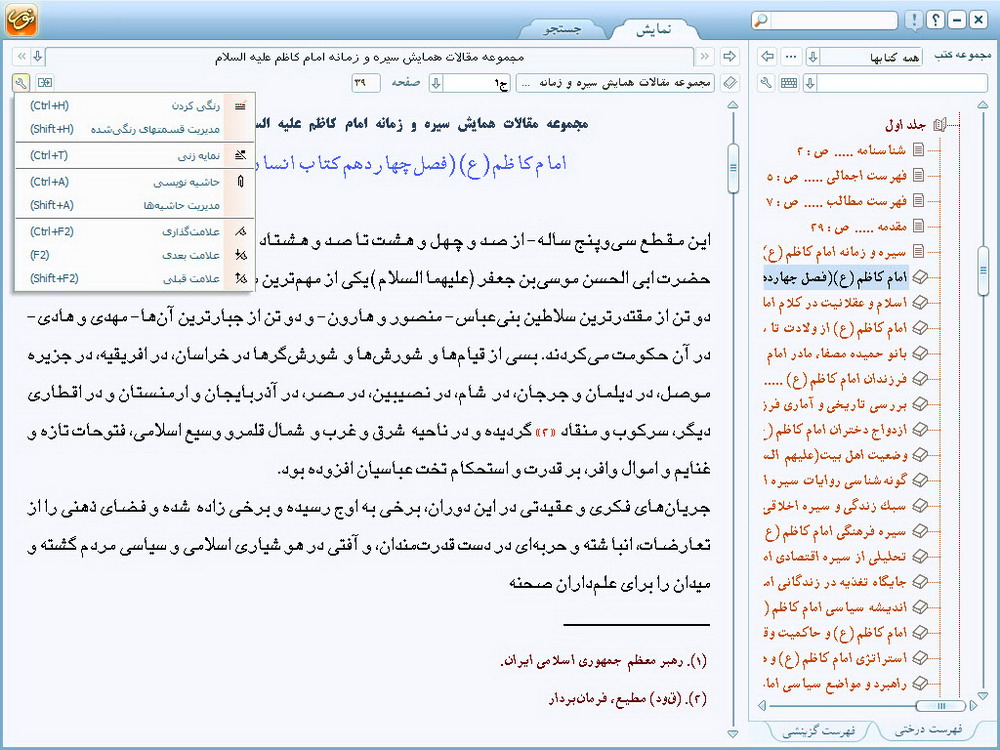Click the book icon beside the title field
The width and height of the screenshot is (1000, 750).
tap(729, 82)
